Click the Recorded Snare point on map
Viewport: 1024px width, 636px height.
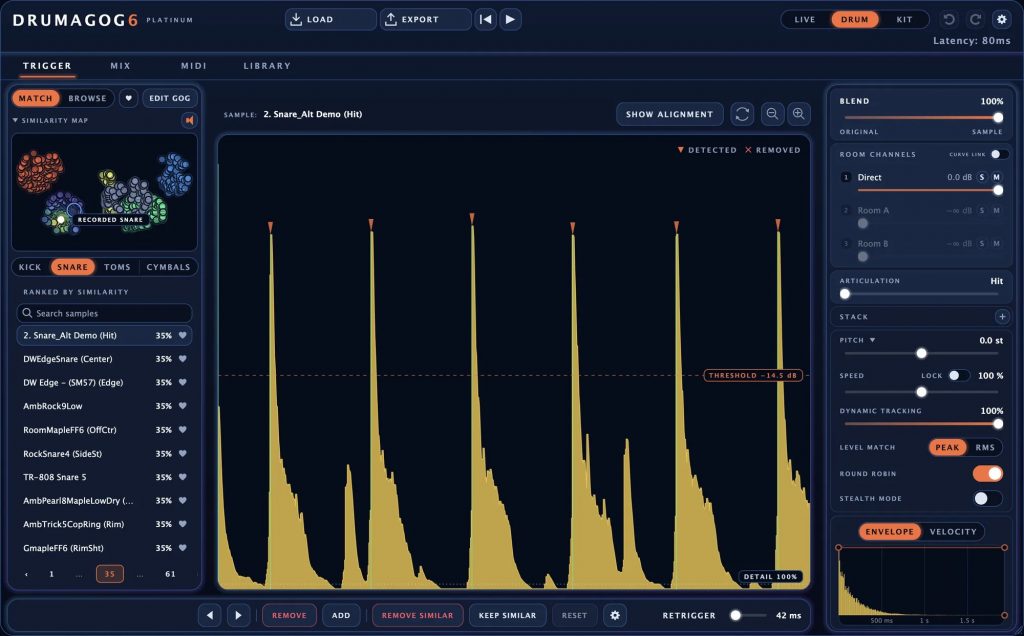pos(61,219)
